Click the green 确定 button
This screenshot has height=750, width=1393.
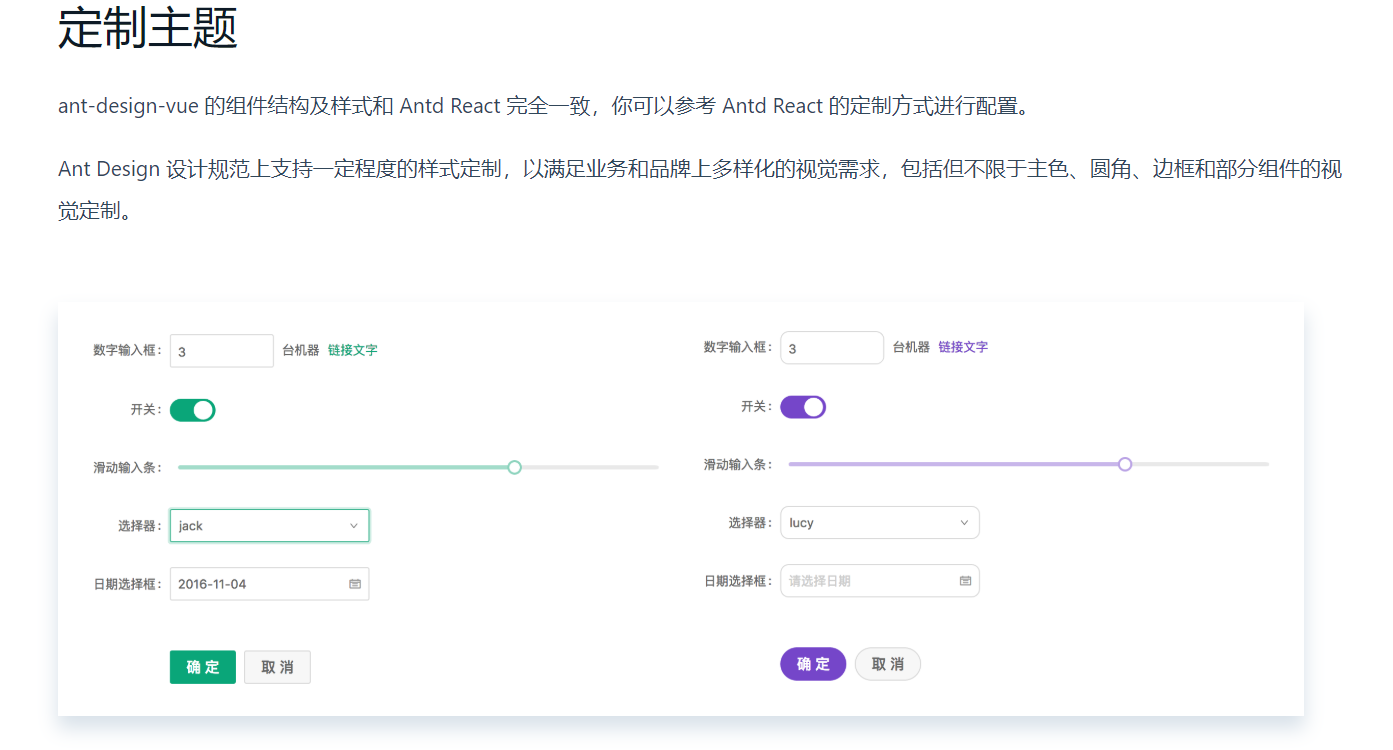(203, 667)
